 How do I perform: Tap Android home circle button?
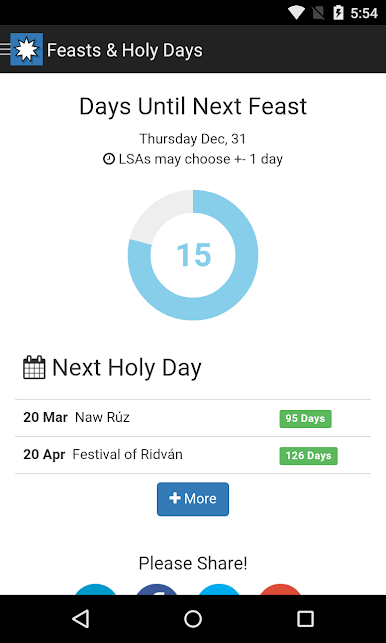193,619
